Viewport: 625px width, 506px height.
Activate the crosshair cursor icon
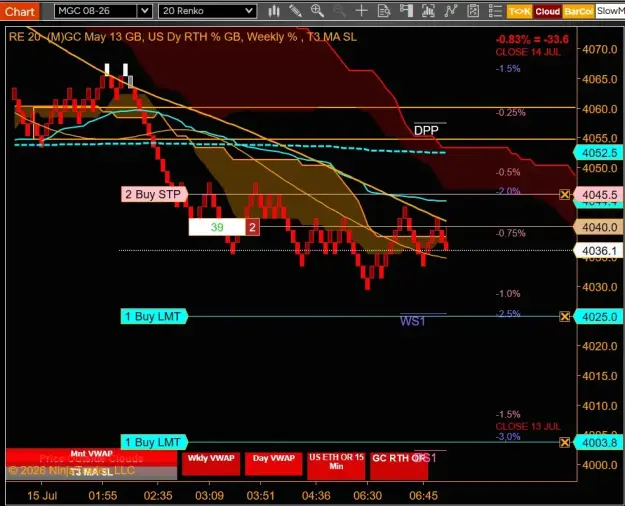361,11
